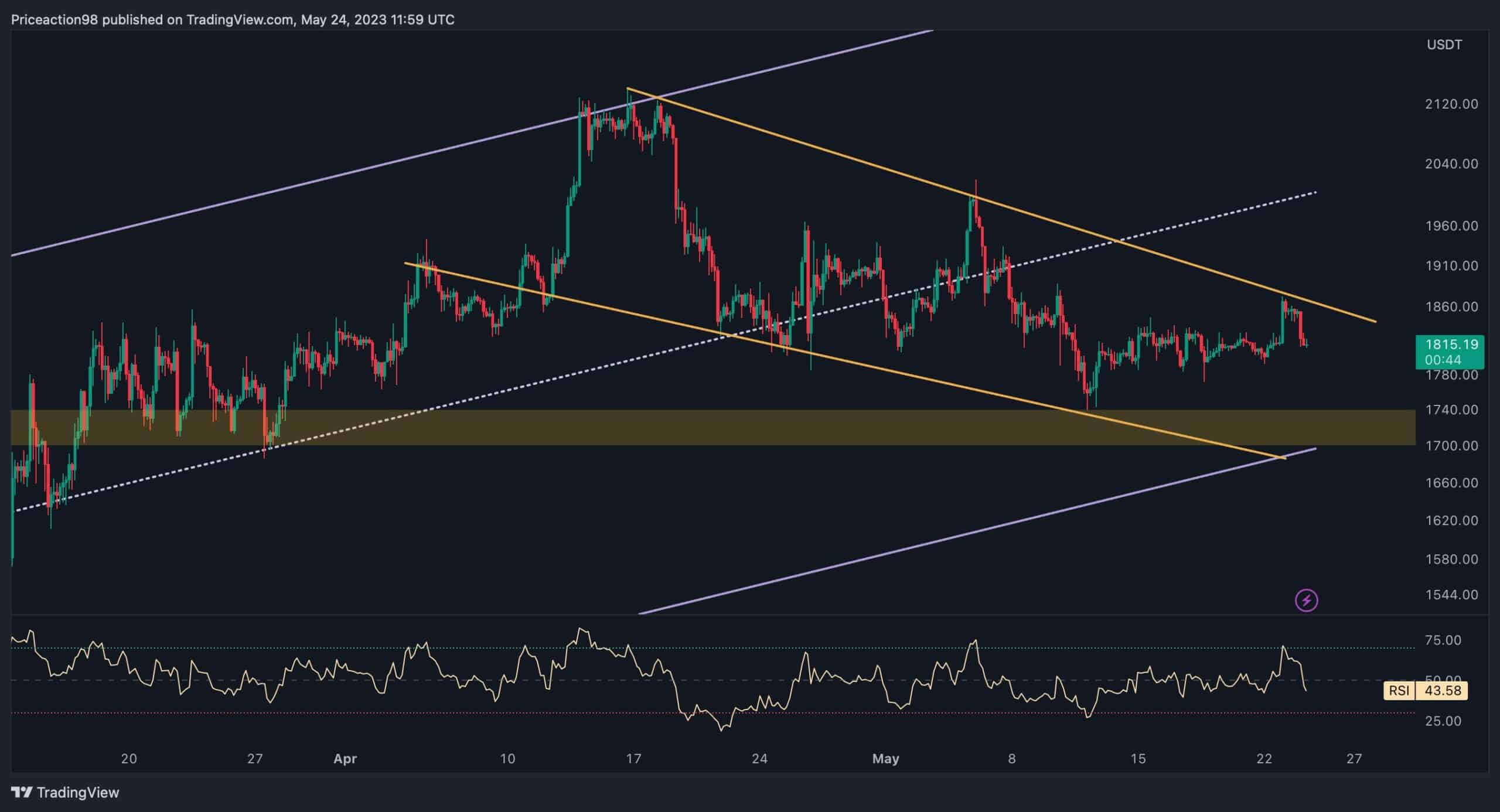
Task: Click the 27 date label on the time axis
Action: click(x=255, y=758)
